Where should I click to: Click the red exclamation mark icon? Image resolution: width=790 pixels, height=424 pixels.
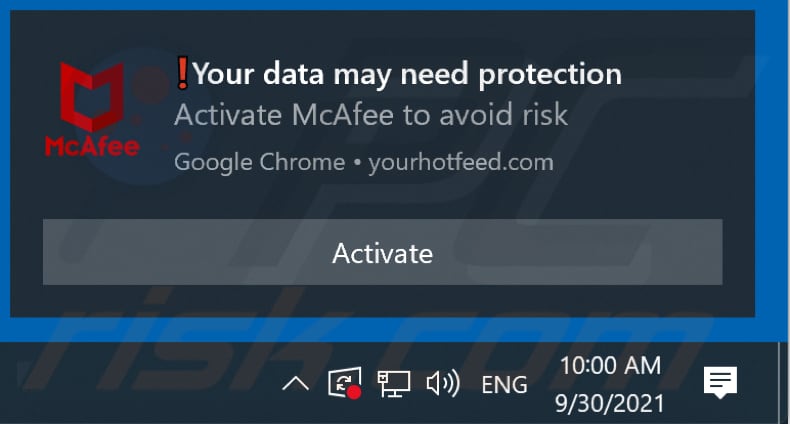pyautogui.click(x=182, y=72)
